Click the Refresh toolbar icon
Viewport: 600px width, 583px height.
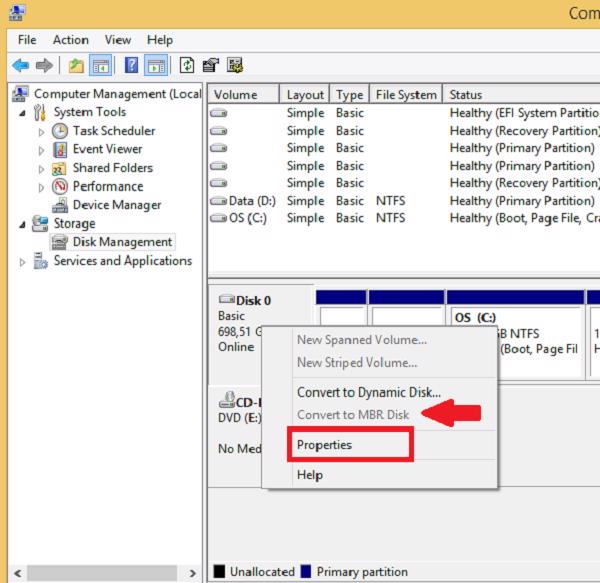point(186,65)
